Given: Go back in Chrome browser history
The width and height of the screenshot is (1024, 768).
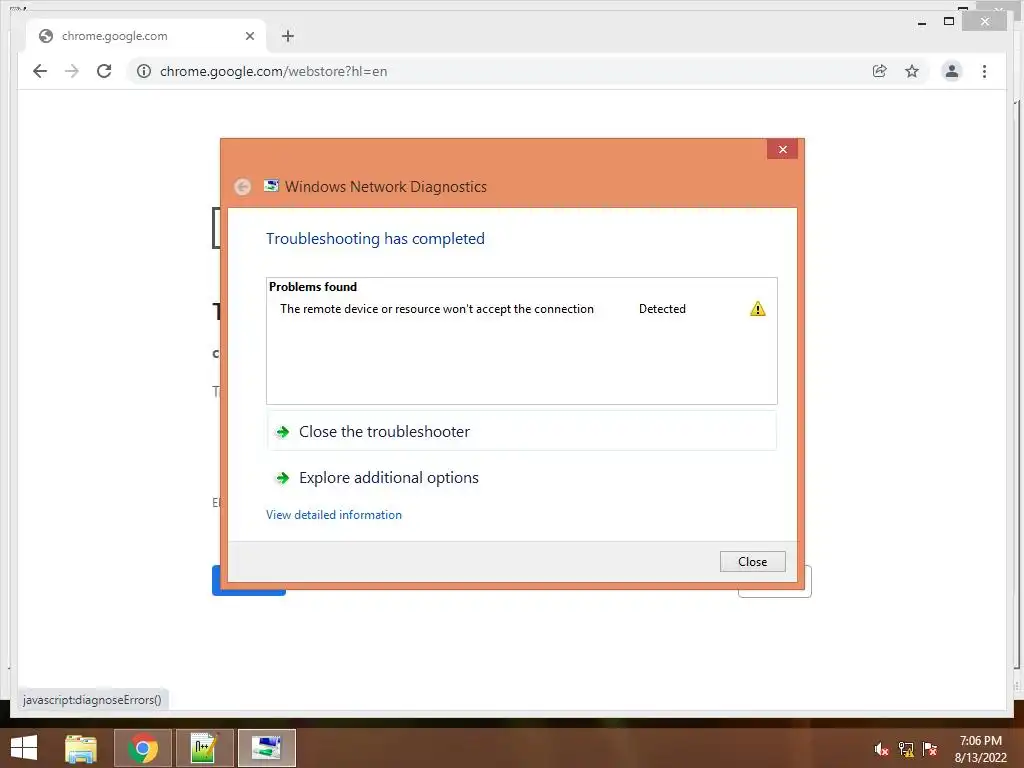Looking at the screenshot, I should pyautogui.click(x=40, y=71).
